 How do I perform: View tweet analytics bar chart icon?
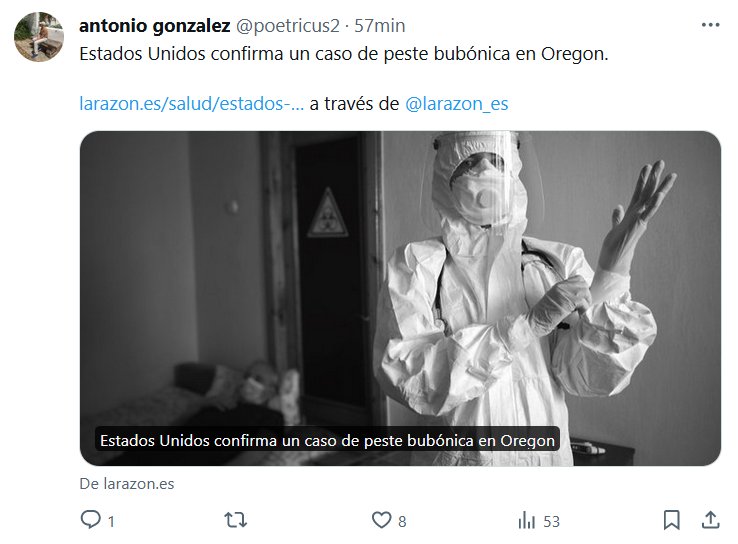[x=527, y=520]
